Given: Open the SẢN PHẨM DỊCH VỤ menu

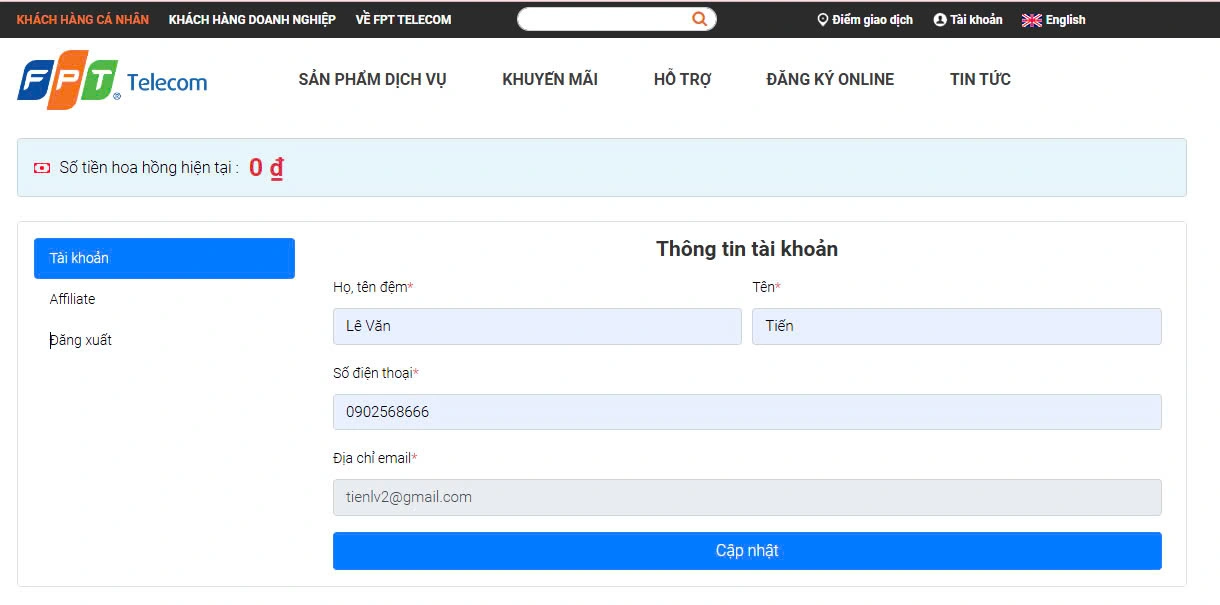Looking at the screenshot, I should pyautogui.click(x=372, y=80).
